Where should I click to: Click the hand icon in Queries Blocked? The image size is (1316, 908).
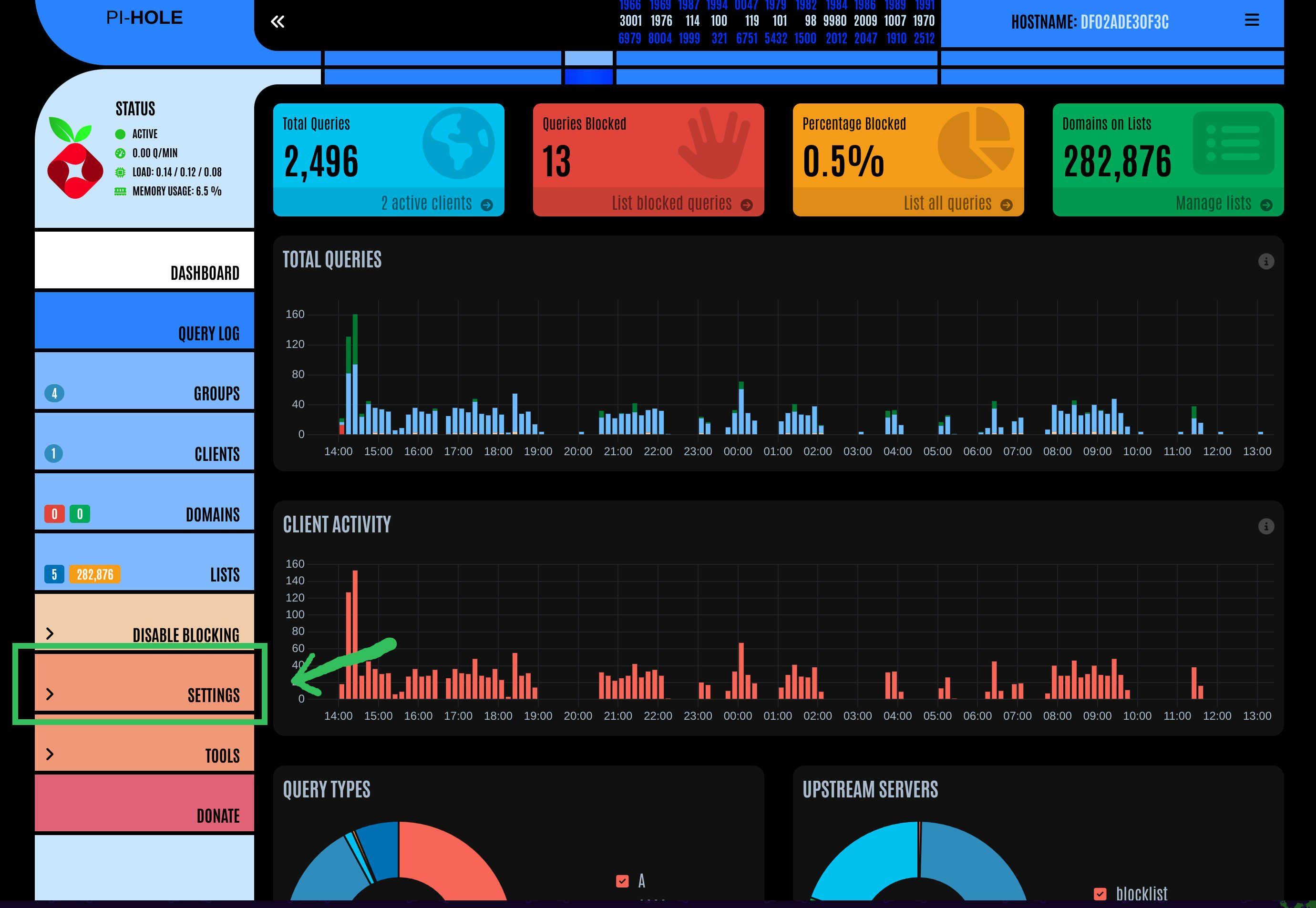coord(714,143)
